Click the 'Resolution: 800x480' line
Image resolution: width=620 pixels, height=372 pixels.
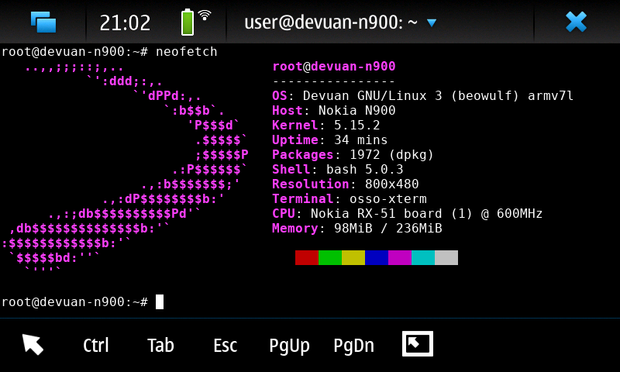(x=345, y=184)
